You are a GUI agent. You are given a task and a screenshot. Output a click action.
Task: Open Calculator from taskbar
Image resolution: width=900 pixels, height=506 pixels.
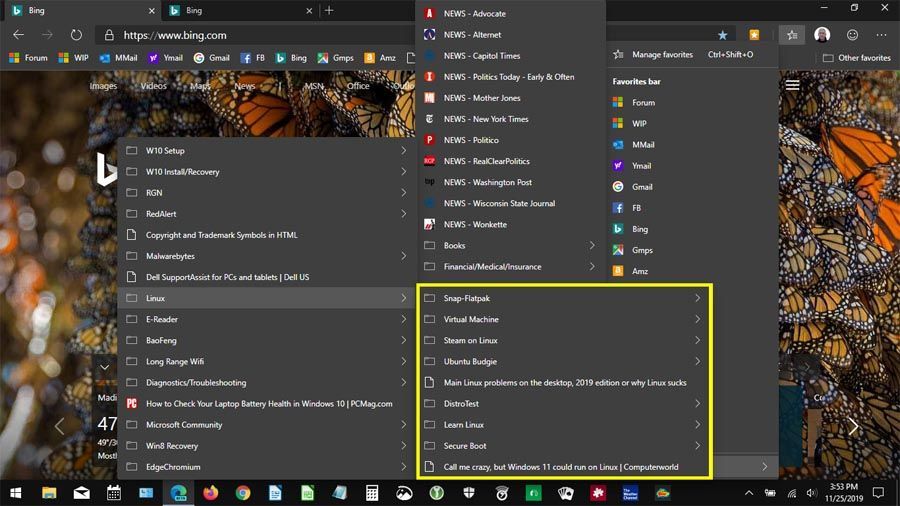click(372, 493)
